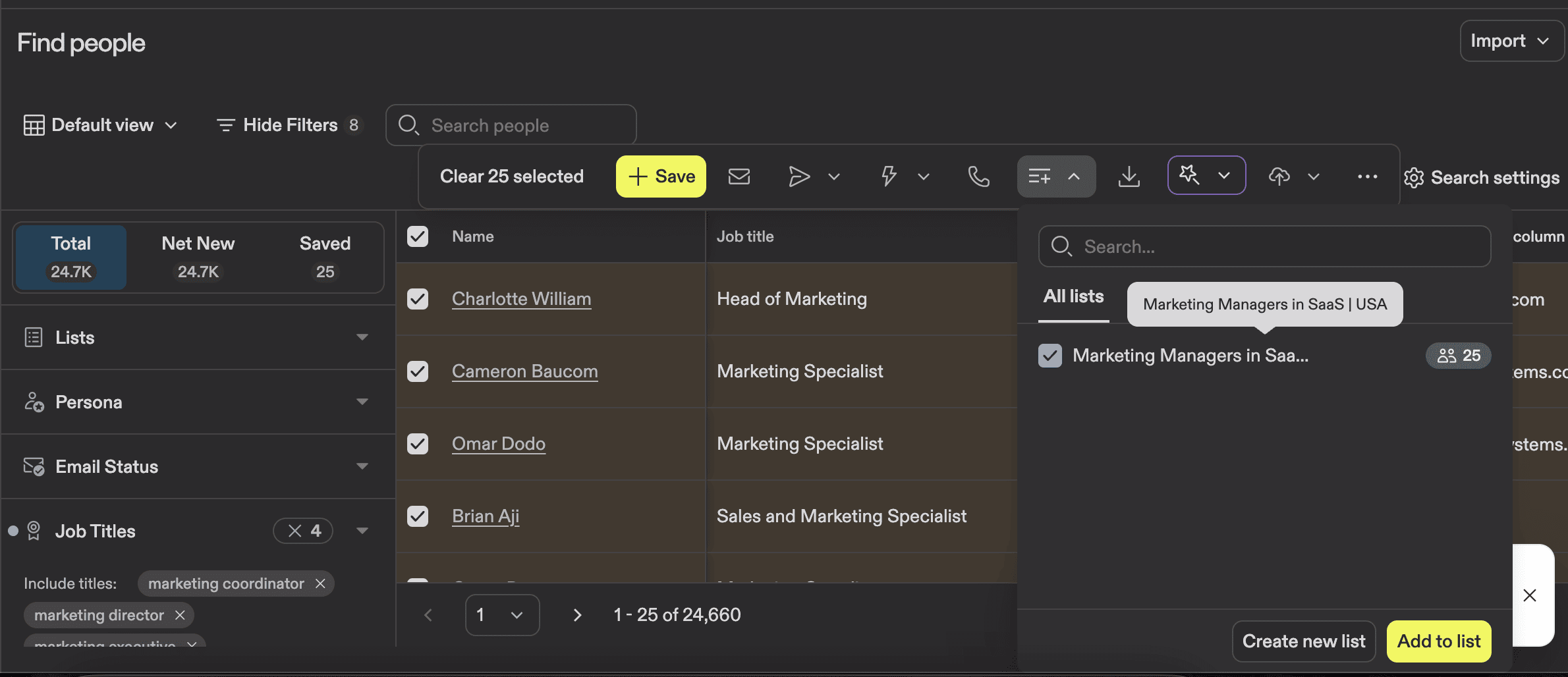Open the page number dropdown
This screenshot has height=677, width=1568.
[503, 615]
